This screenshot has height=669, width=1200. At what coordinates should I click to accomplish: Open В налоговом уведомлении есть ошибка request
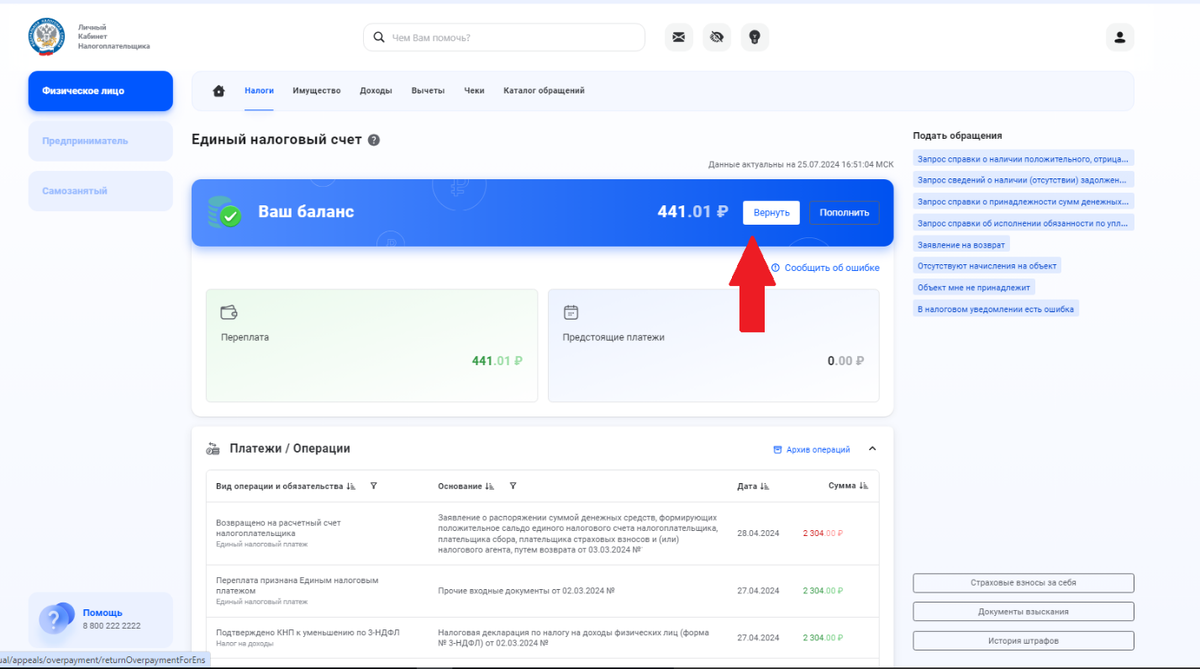click(x=996, y=309)
